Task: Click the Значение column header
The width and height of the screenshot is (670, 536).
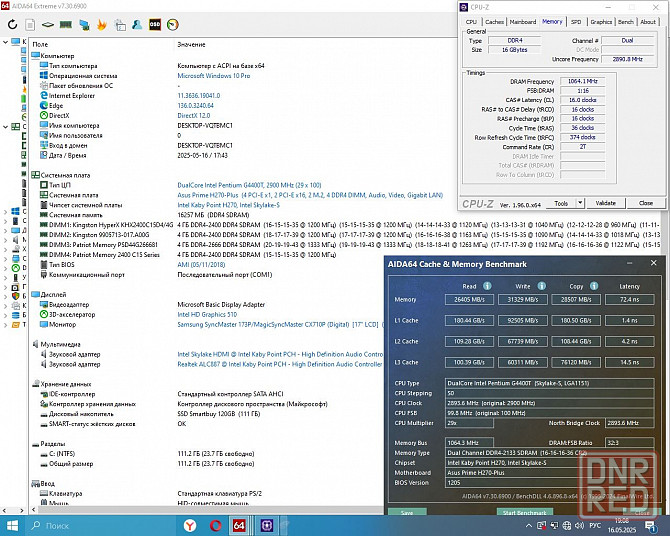Action: click(x=191, y=44)
